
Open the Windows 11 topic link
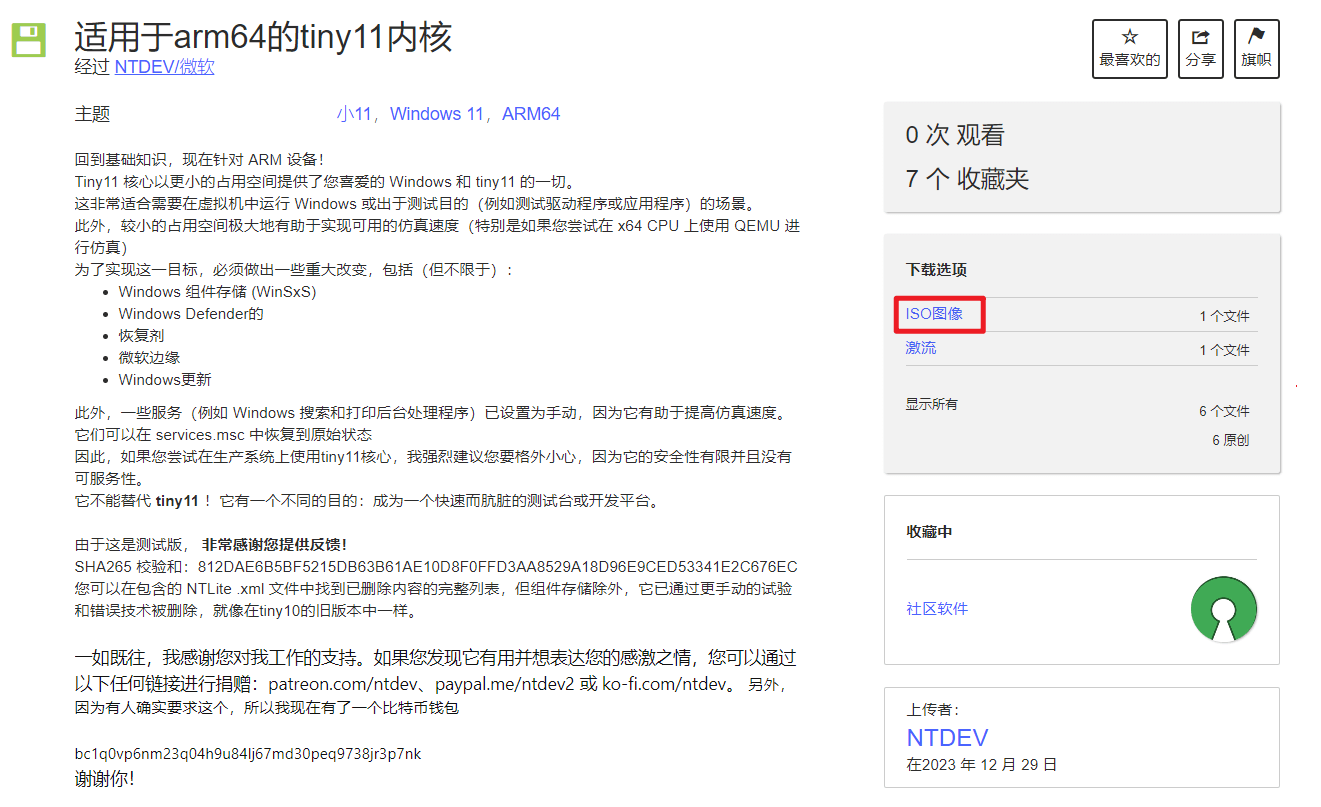437,113
